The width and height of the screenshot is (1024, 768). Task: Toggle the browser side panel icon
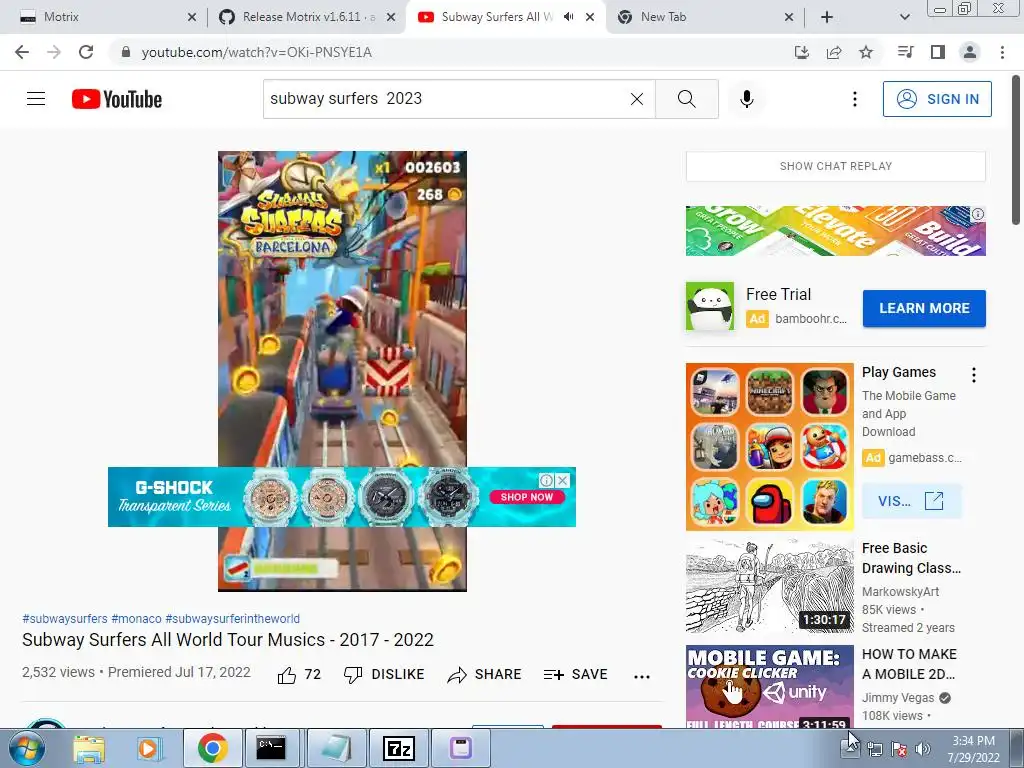click(938, 52)
